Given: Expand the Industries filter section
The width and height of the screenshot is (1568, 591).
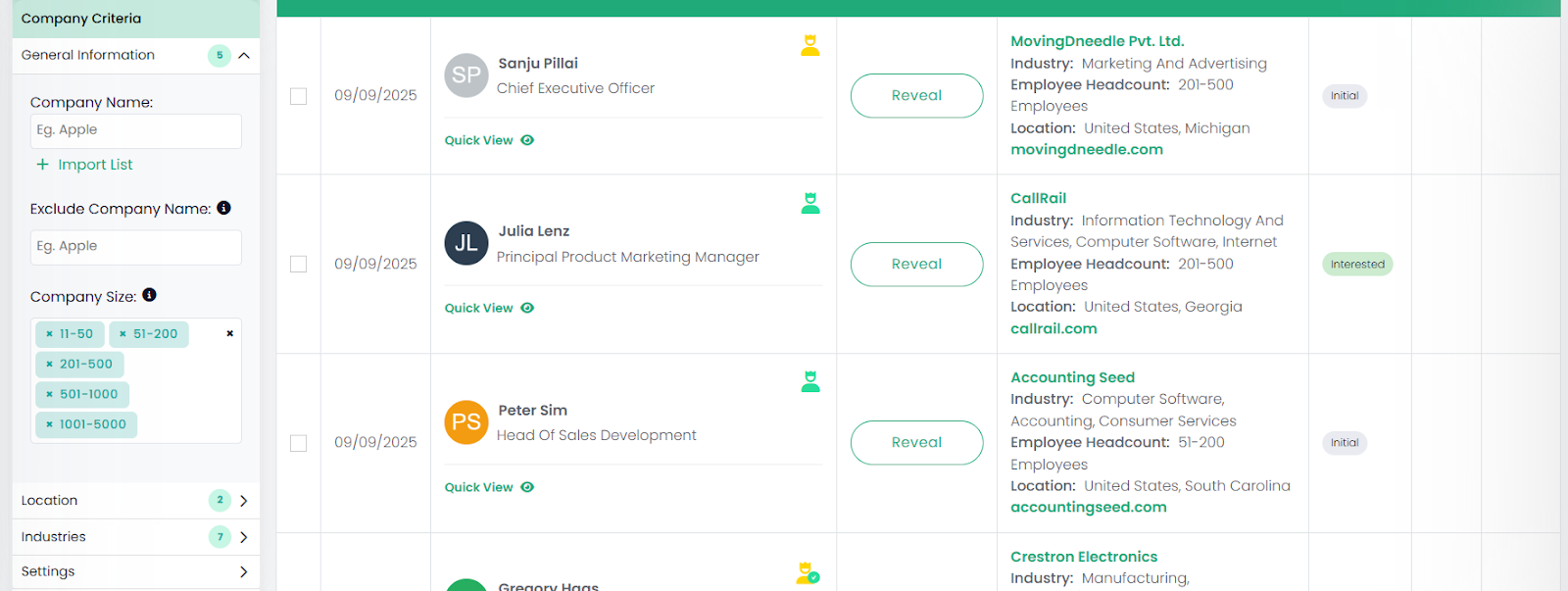Looking at the screenshot, I should click(x=244, y=537).
